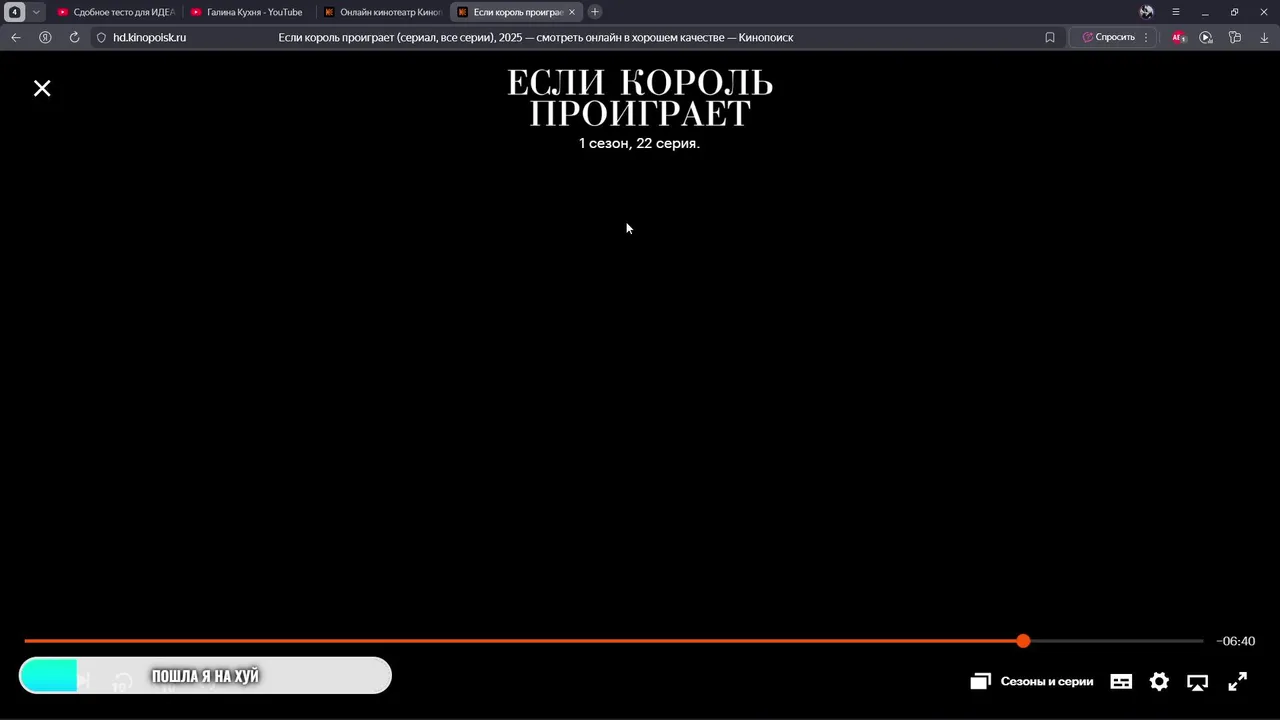Click the Если король проиграет series title
1280x720 pixels.
[640, 98]
